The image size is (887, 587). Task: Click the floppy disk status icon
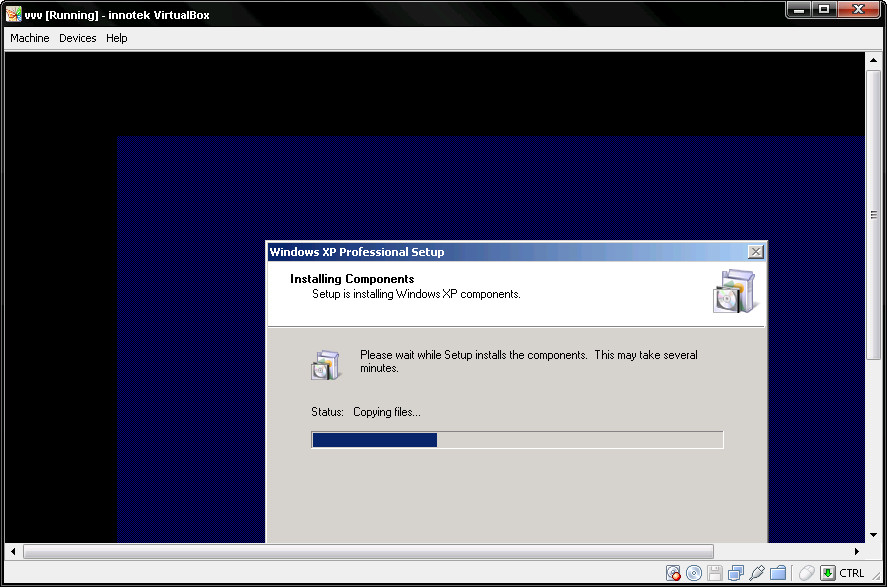(715, 573)
